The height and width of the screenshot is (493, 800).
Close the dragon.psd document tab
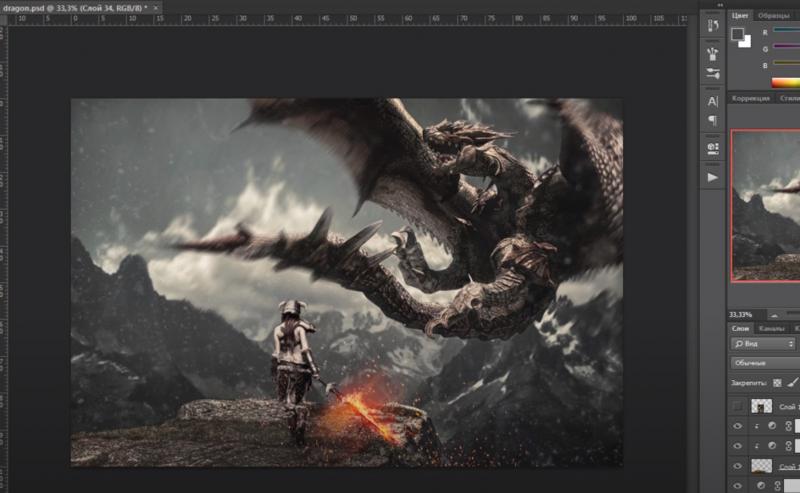(156, 8)
